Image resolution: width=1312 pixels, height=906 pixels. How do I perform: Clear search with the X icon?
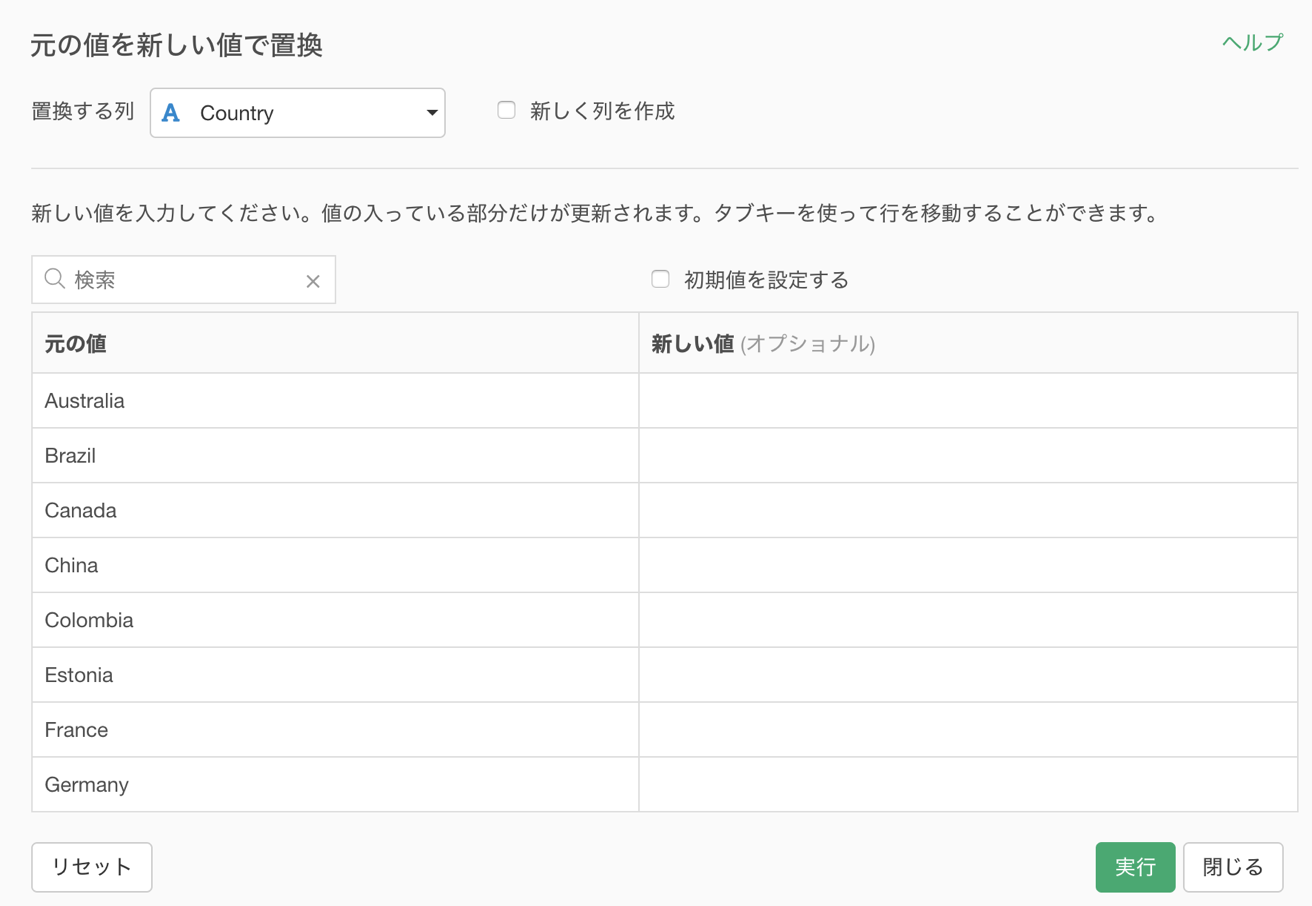pyautogui.click(x=313, y=281)
